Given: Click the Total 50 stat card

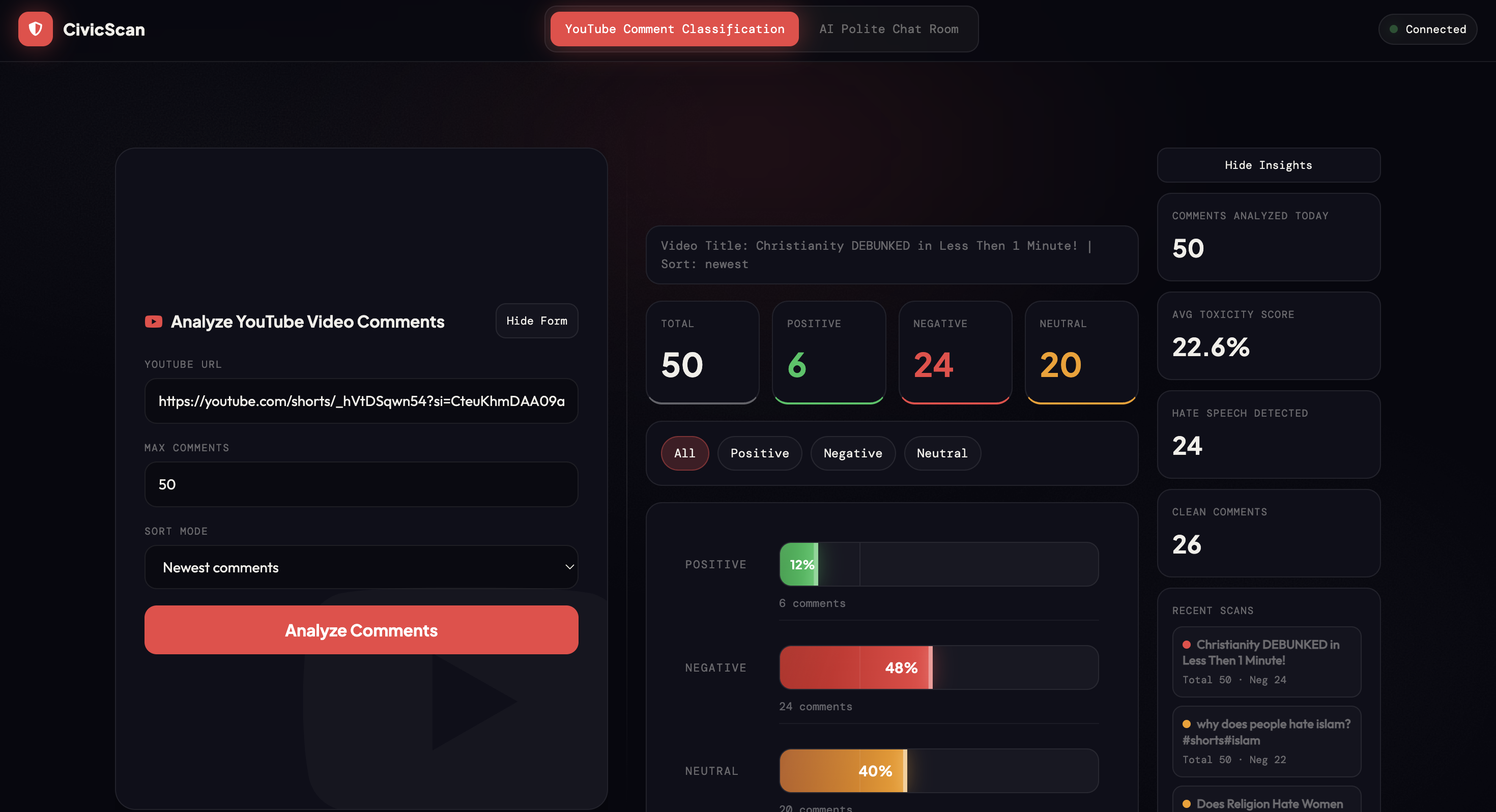Looking at the screenshot, I should pos(703,353).
